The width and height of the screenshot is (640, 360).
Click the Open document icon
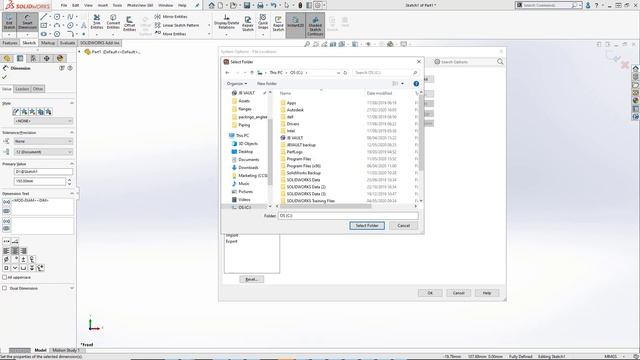pyautogui.click(x=233, y=5)
